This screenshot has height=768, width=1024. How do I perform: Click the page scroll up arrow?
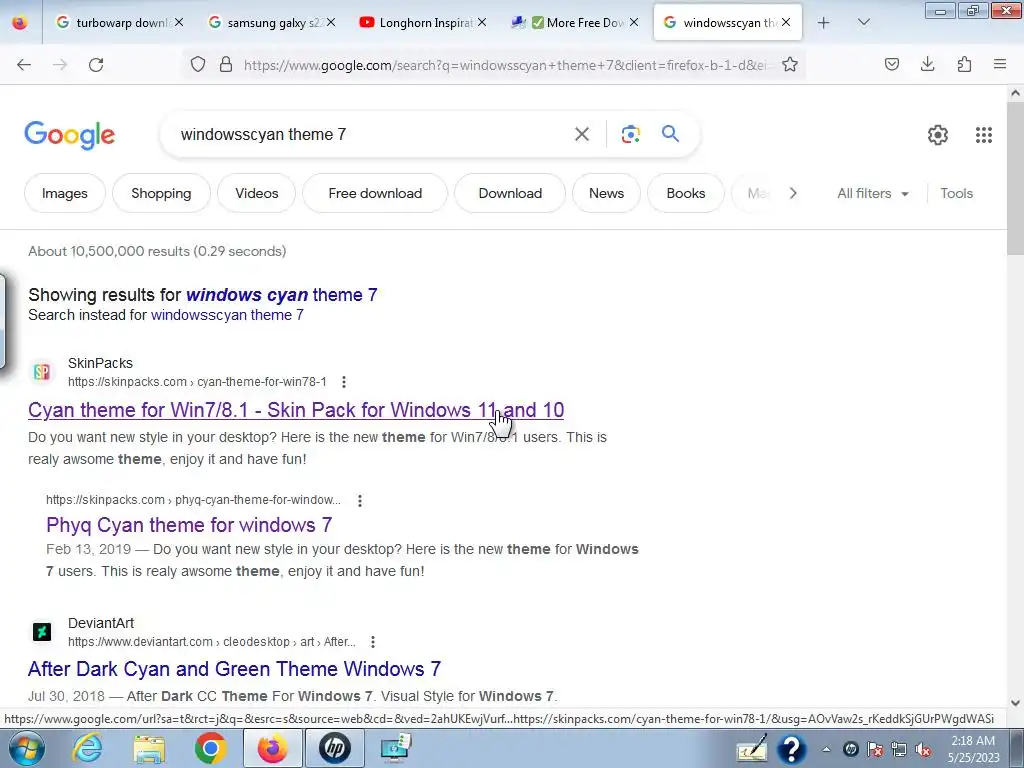click(1015, 93)
